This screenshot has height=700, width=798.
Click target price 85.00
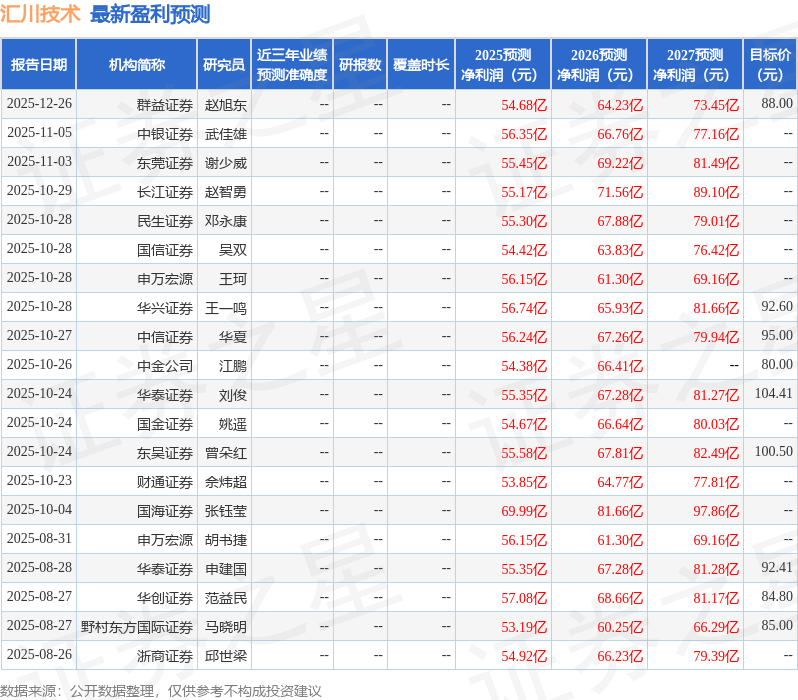[777, 626]
